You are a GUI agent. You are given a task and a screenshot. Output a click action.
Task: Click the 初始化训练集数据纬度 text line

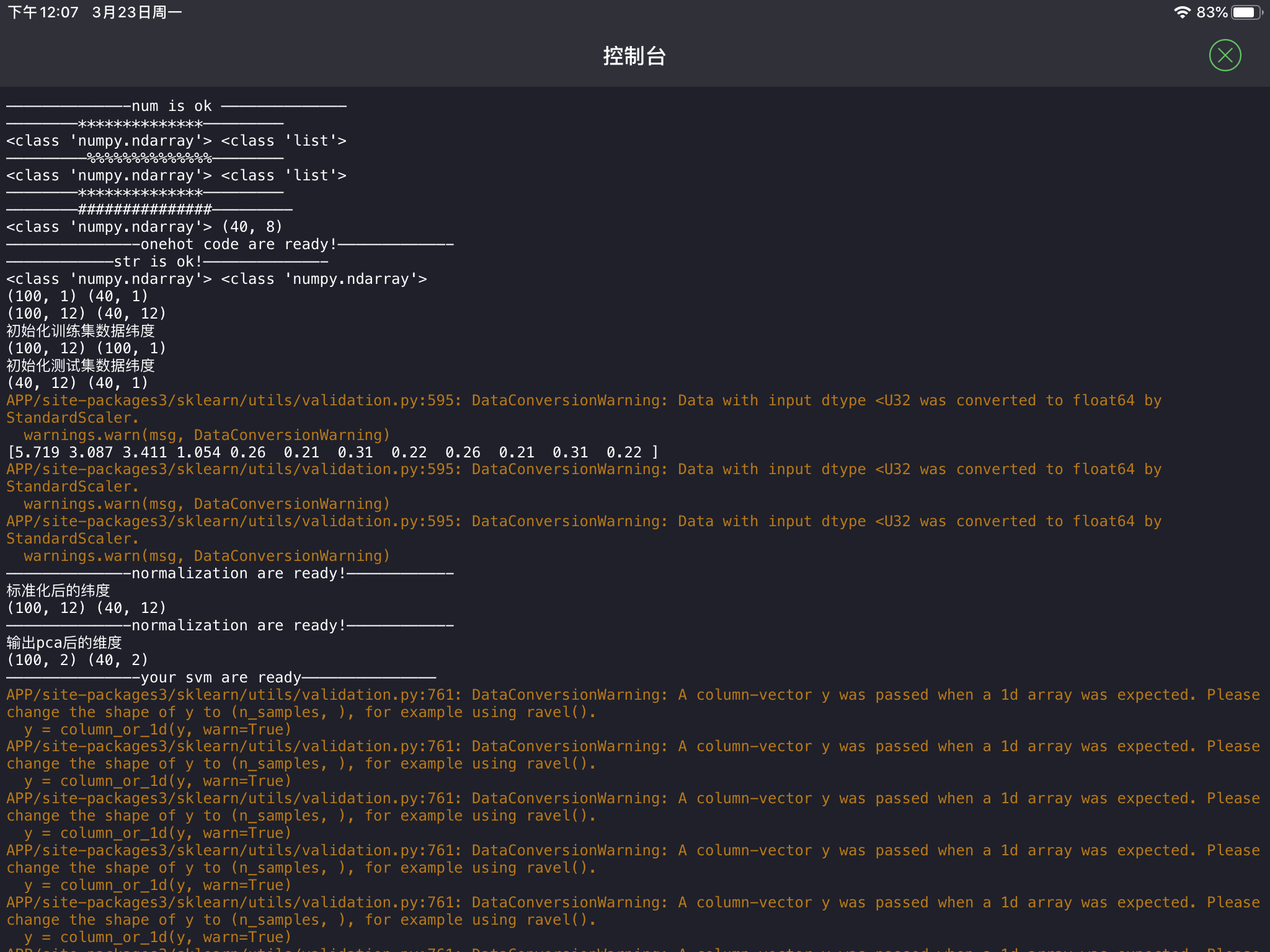(81, 331)
